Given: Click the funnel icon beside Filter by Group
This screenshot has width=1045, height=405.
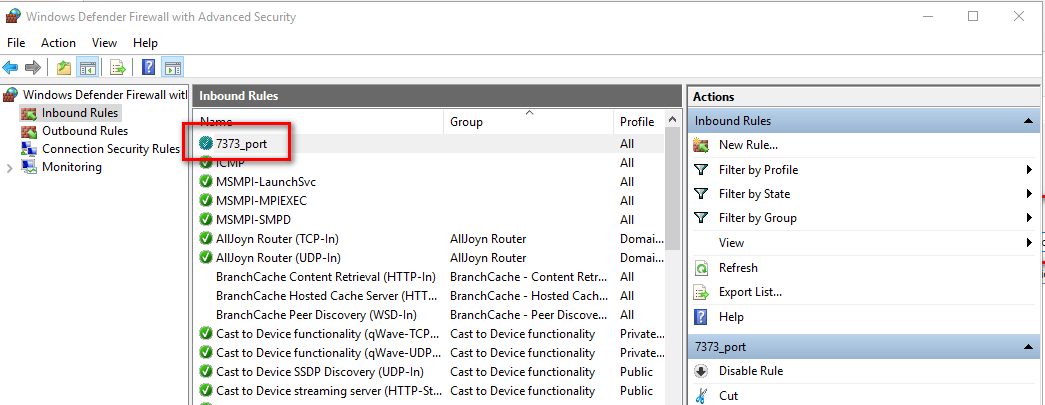Looking at the screenshot, I should (x=701, y=218).
